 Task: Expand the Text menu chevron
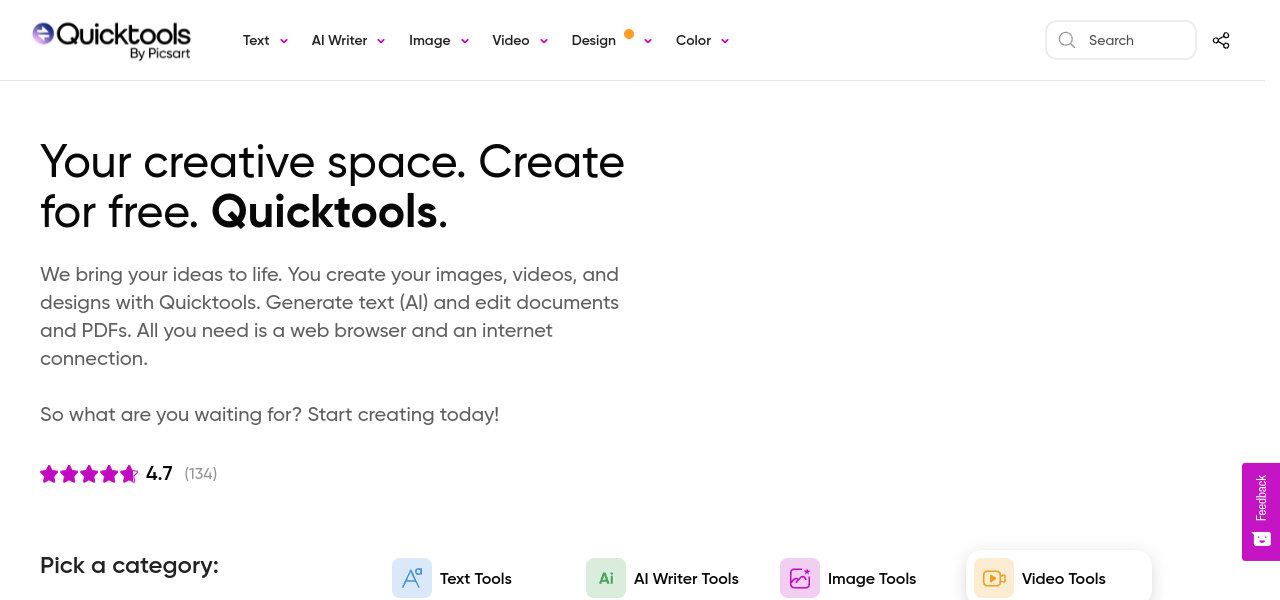click(x=284, y=41)
